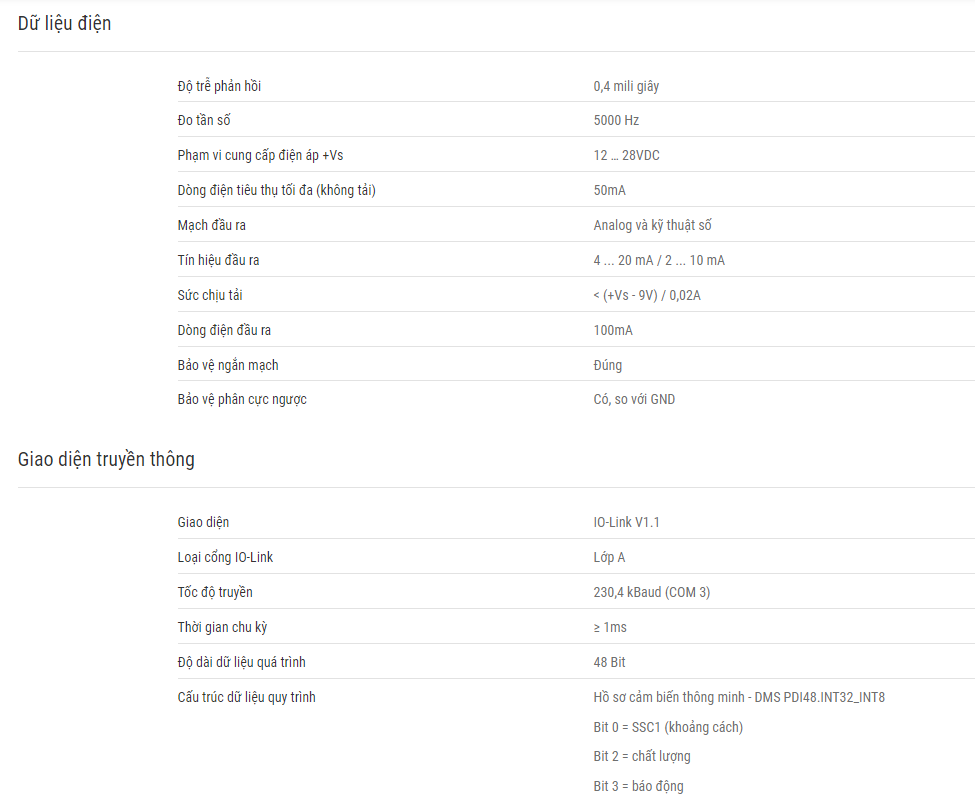
Task: Select the 'Sức chịu tải' label
Action: click(x=210, y=295)
